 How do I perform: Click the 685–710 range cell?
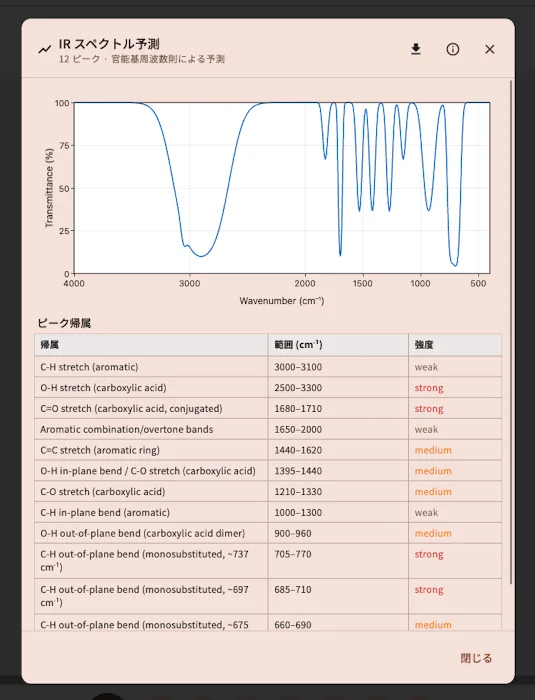click(338, 596)
